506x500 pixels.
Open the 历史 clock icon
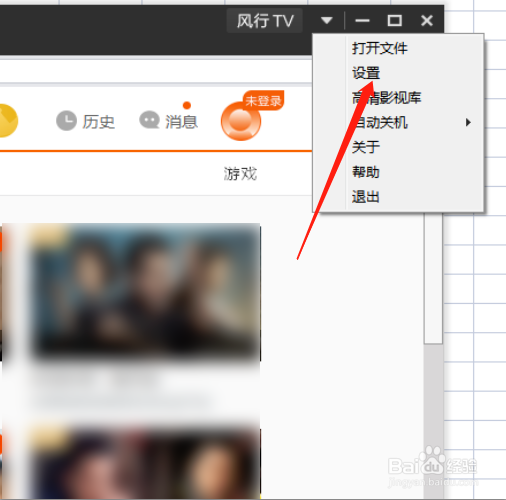(66, 121)
